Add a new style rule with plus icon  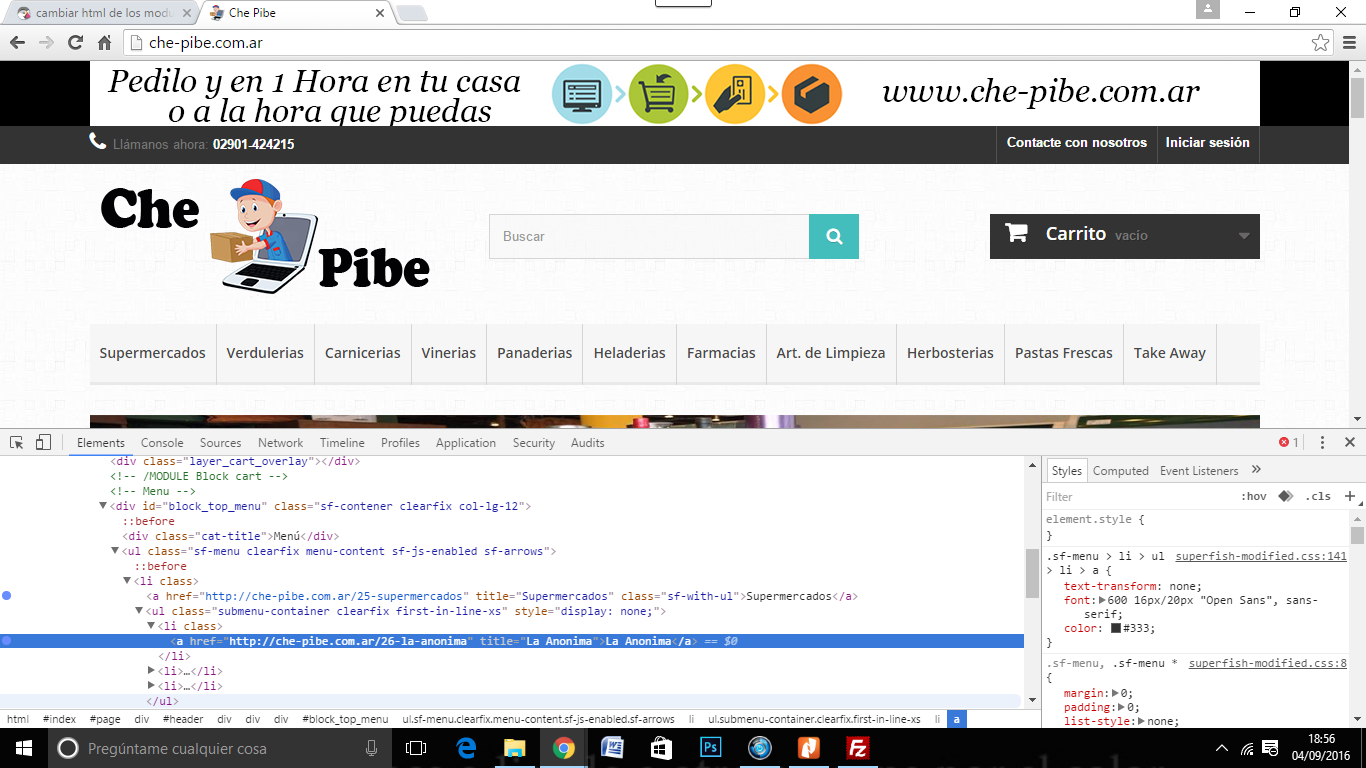click(x=1349, y=496)
